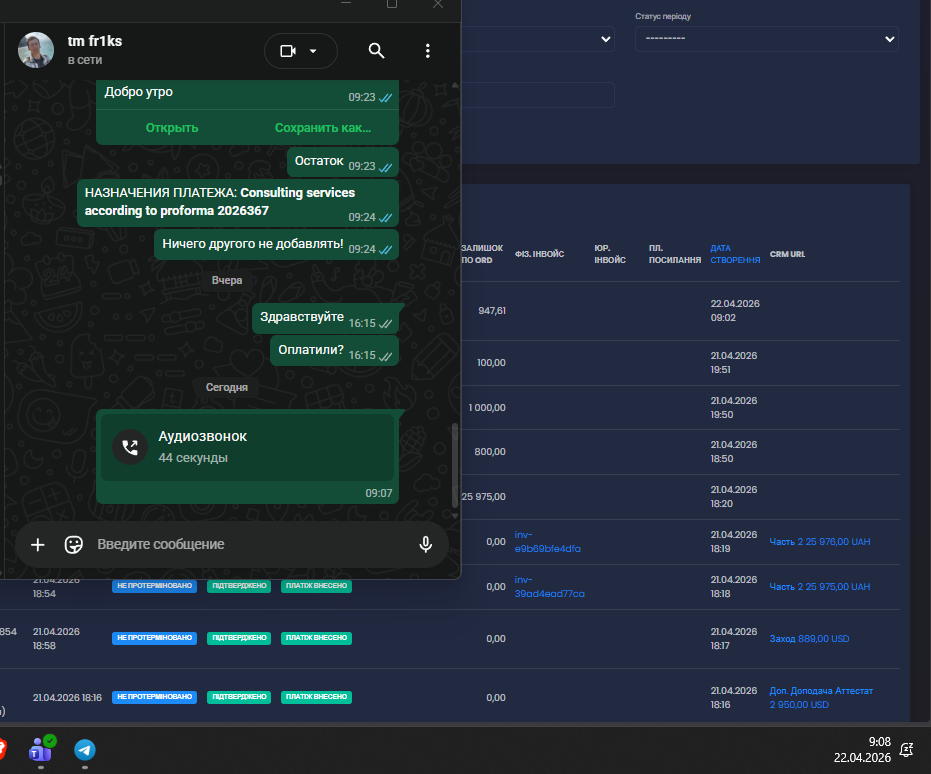The width and height of the screenshot is (931, 774).
Task: Click the 800,00 balance cell
Action: point(490,452)
